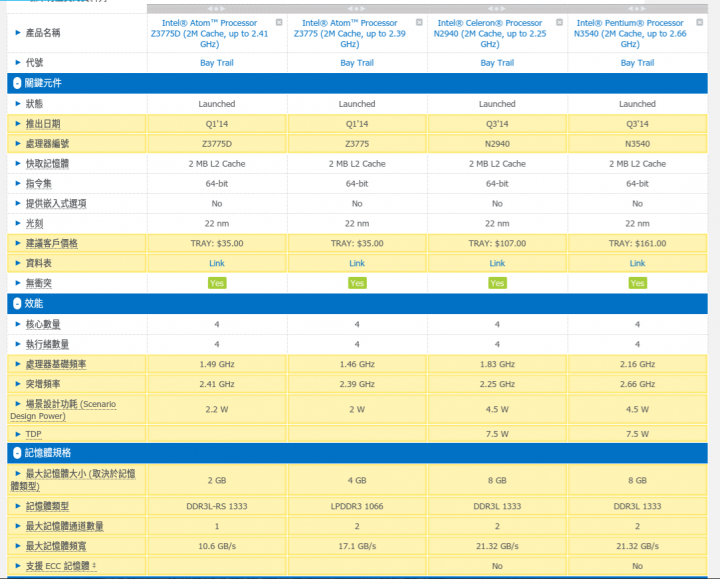The image size is (720, 579).
Task: Collapse the 記憶體規格 section
Action: click(17, 453)
